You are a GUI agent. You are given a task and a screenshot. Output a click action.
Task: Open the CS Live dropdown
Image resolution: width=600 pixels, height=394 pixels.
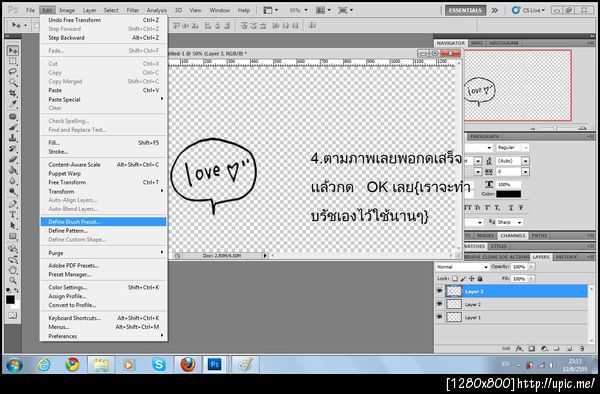point(528,10)
